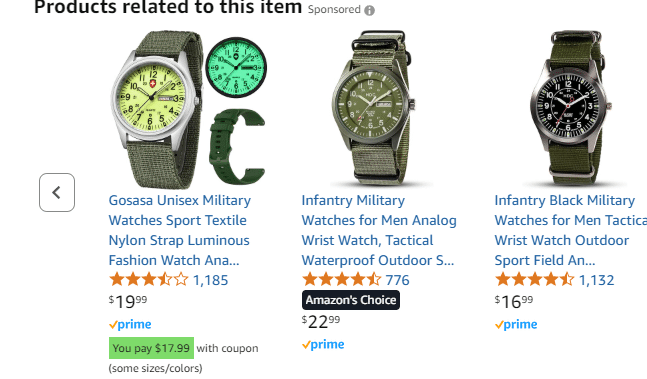This screenshot has width=647, height=379.
Task: Open star rating of green Infantry watch
Action: [342, 280]
